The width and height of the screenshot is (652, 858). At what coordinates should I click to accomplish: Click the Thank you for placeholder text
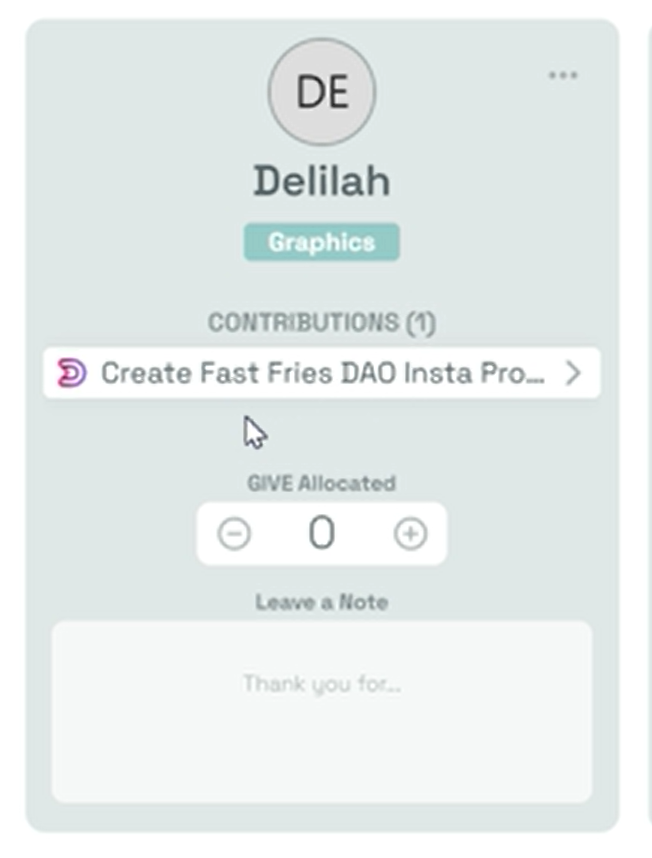click(322, 685)
